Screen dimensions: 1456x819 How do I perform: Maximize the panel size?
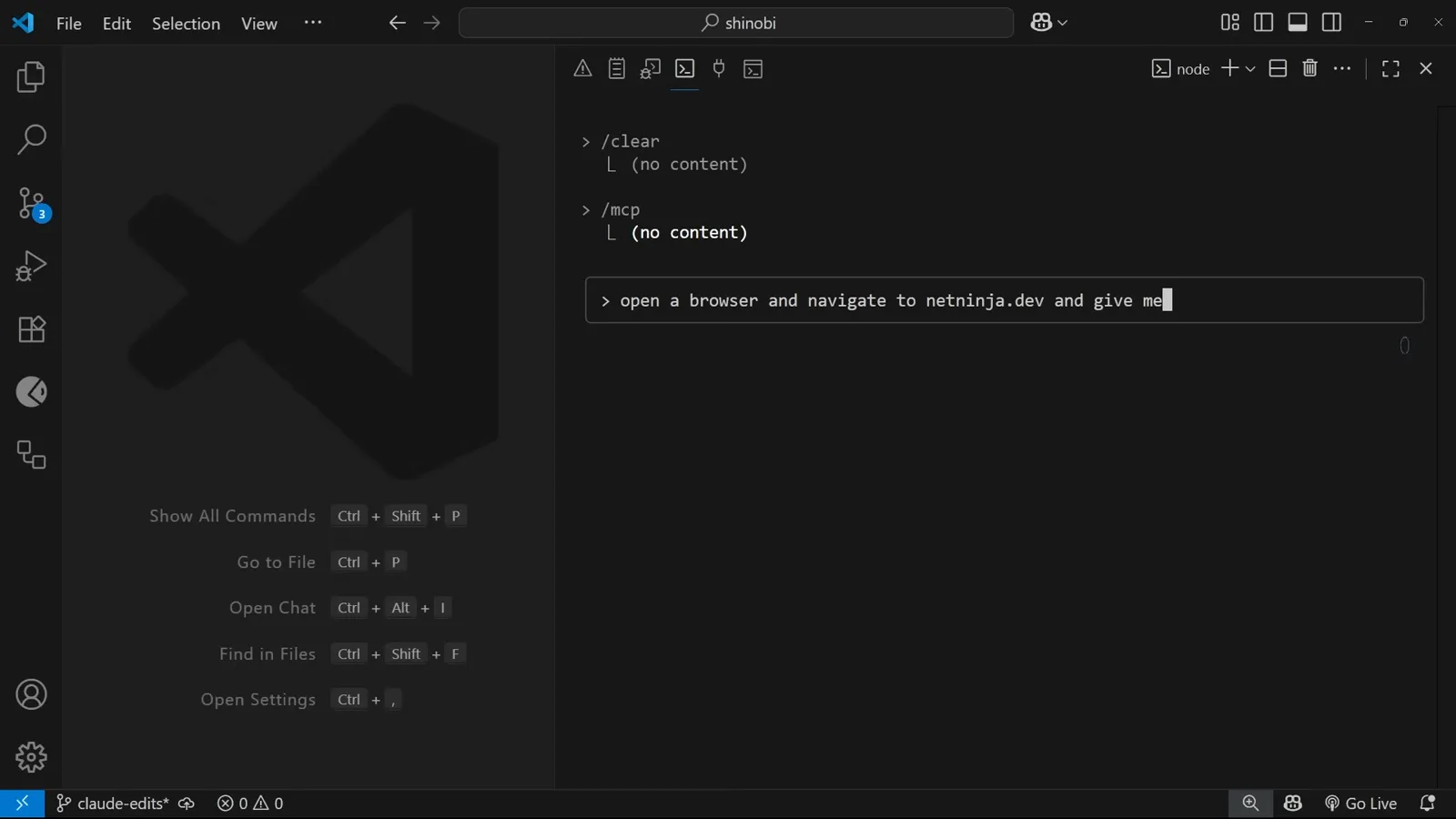(1390, 68)
